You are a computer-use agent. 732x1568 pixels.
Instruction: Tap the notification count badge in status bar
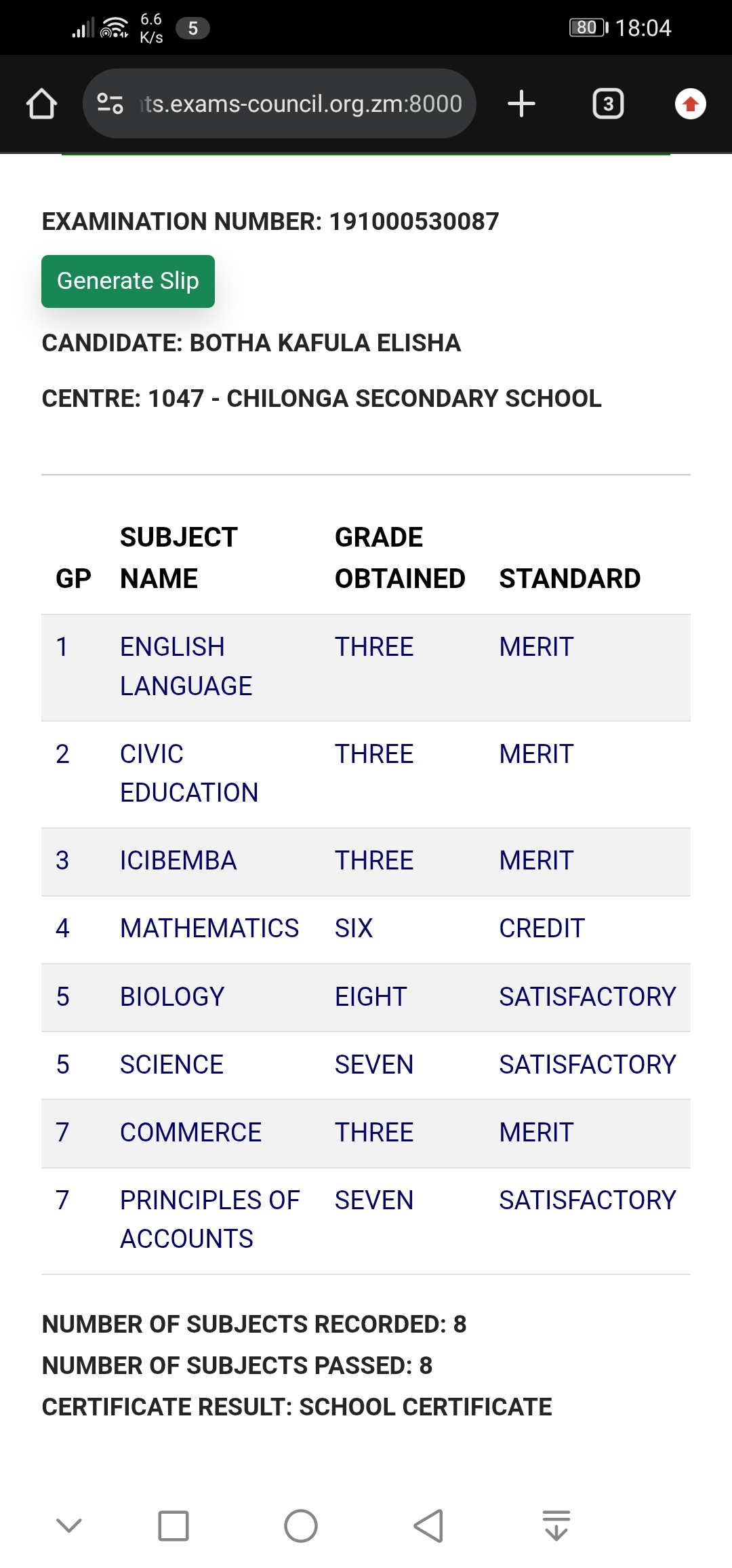(192, 28)
